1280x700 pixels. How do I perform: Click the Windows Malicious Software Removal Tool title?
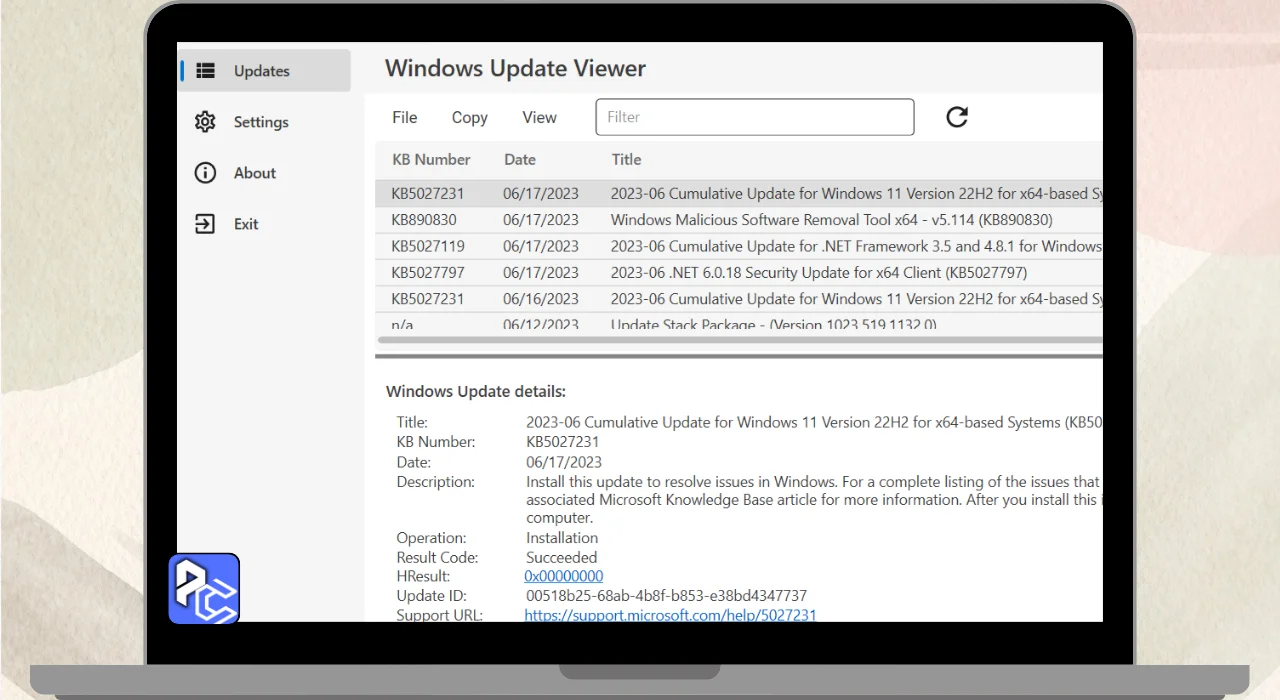tap(831, 220)
